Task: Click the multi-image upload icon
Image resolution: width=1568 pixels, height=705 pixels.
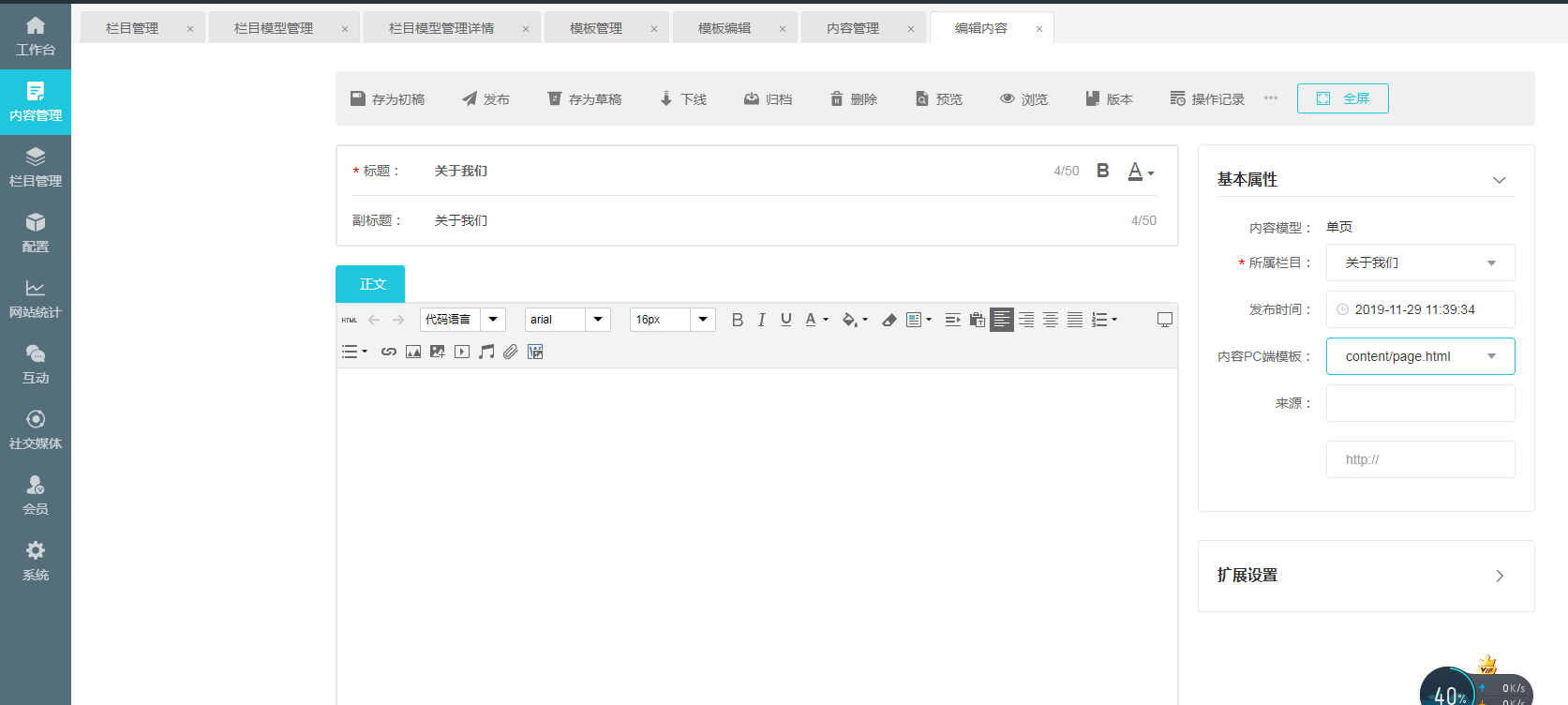Action: pos(438,352)
